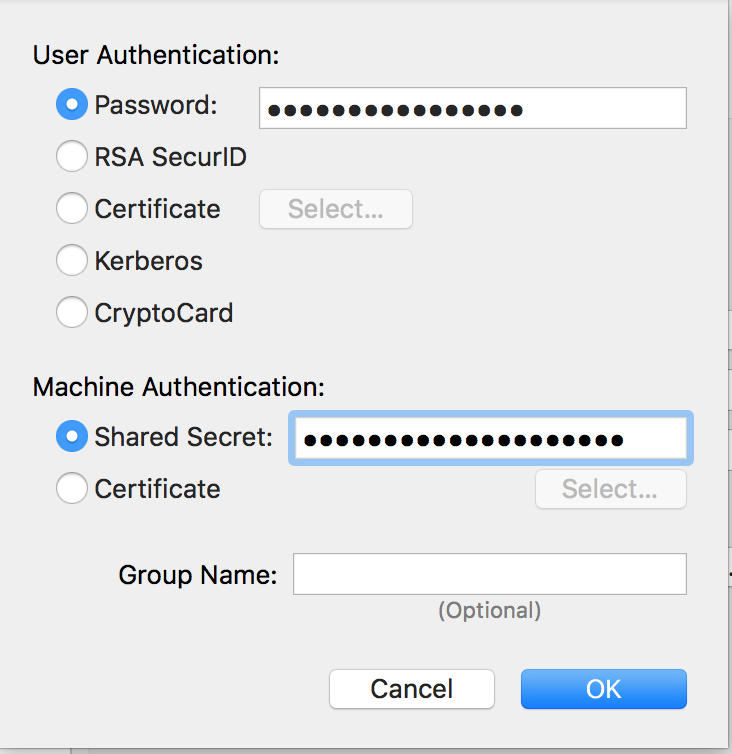Enable the Kerberos authentication option
The height and width of the screenshot is (754, 732).
(x=72, y=261)
